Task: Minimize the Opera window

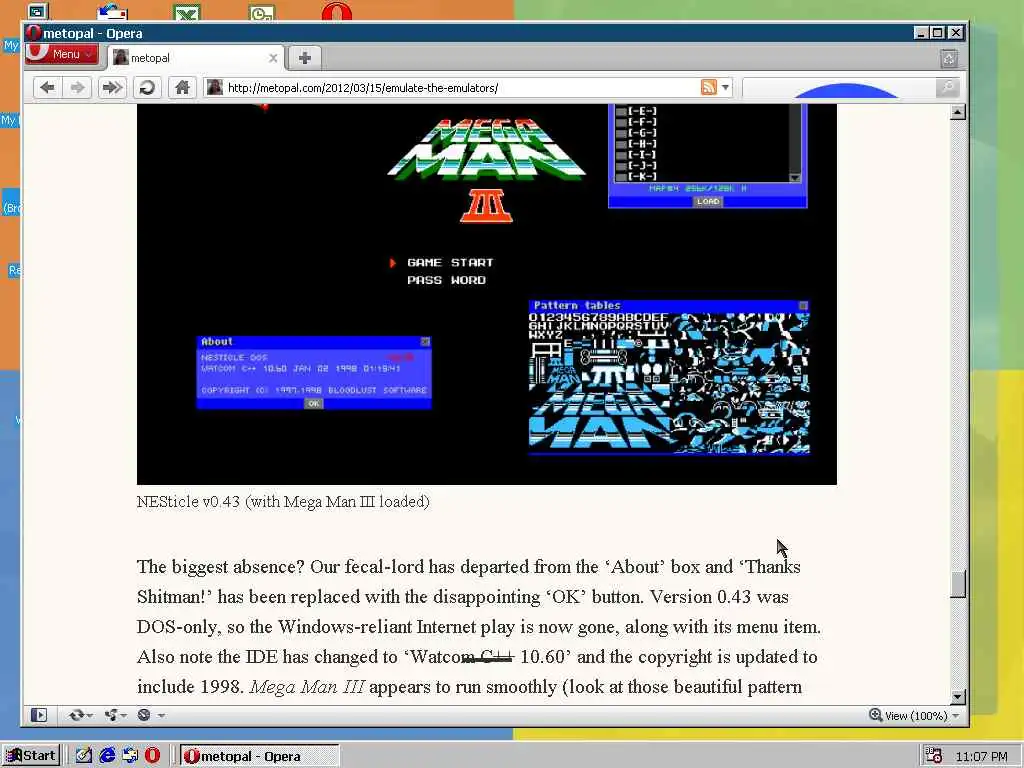Action: [x=921, y=33]
